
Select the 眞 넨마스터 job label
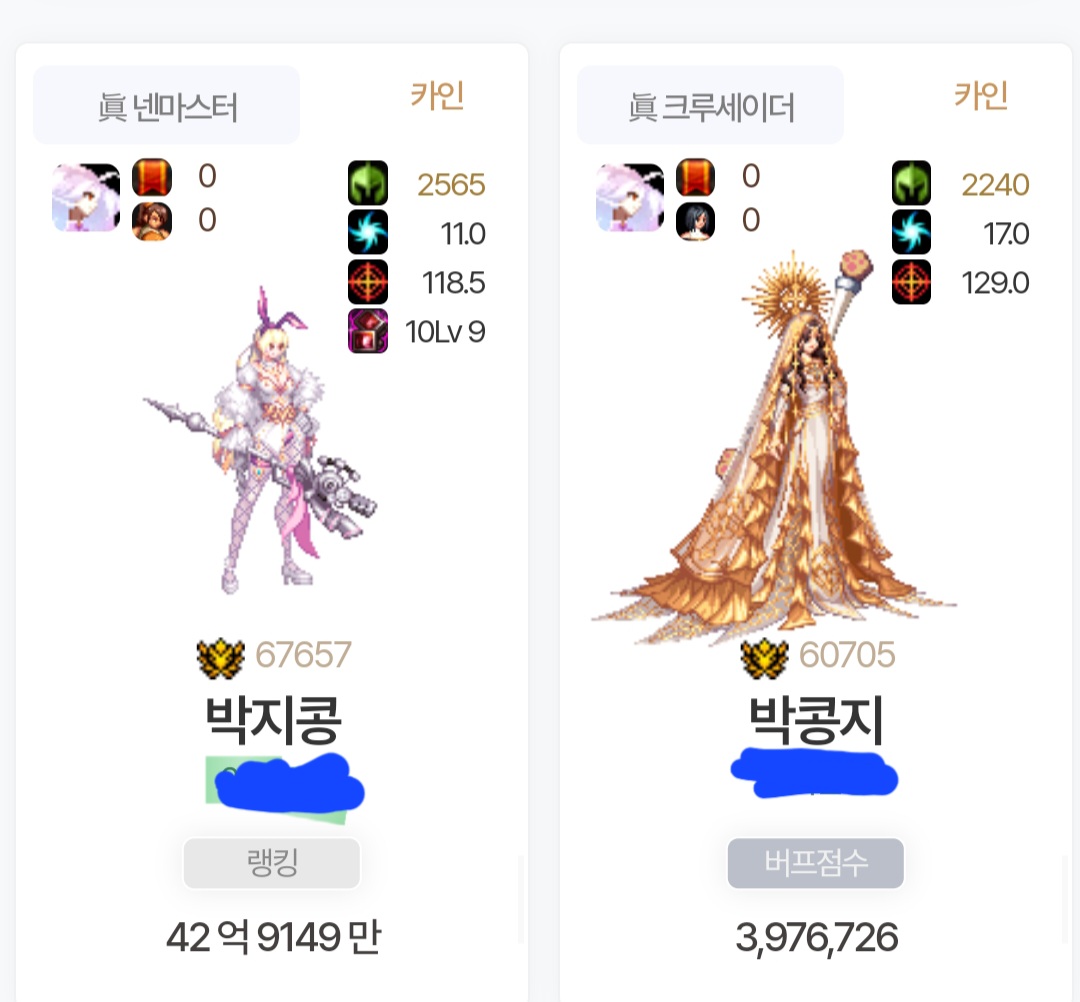click(x=167, y=106)
